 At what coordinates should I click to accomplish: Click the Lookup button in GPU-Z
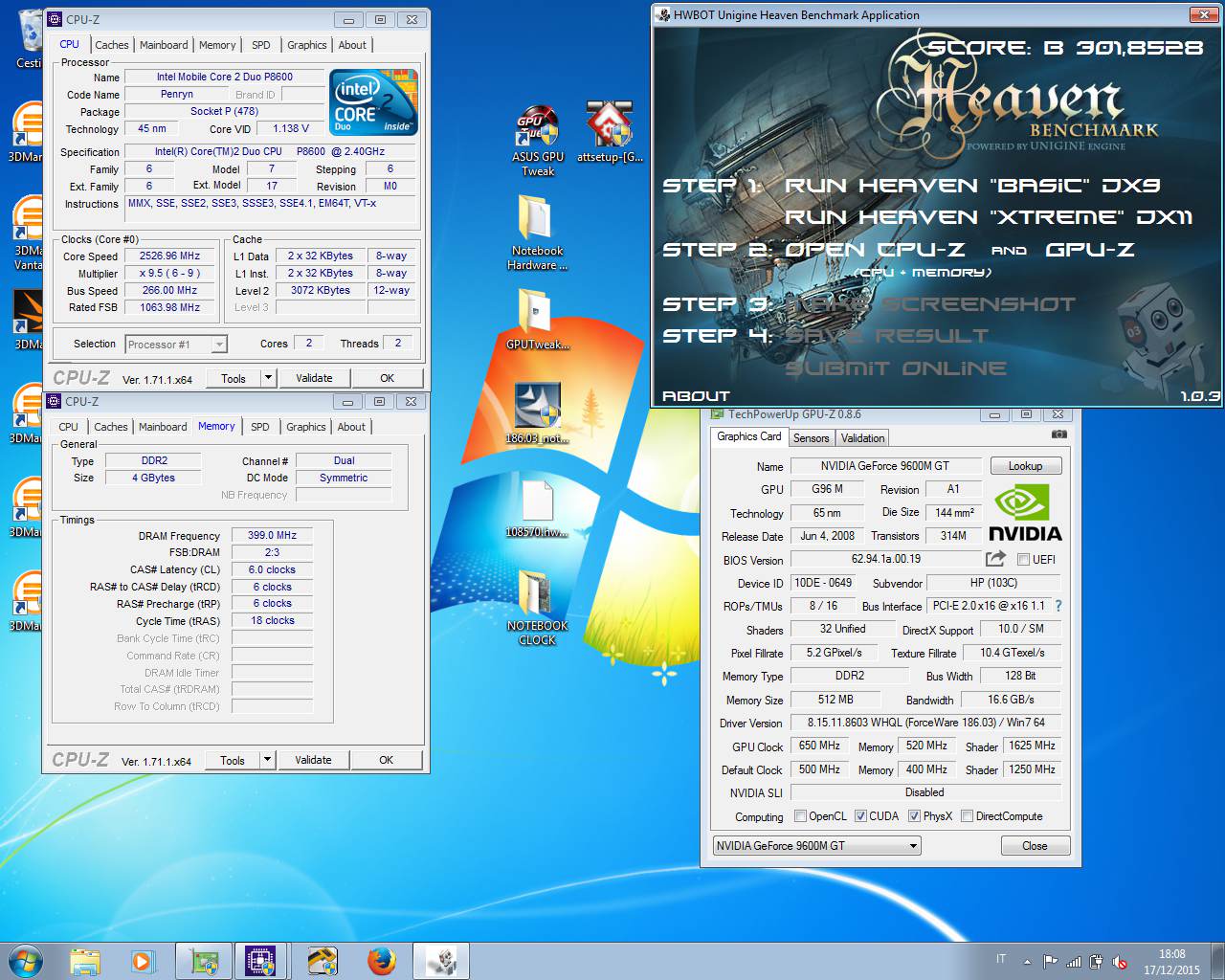[x=1026, y=466]
